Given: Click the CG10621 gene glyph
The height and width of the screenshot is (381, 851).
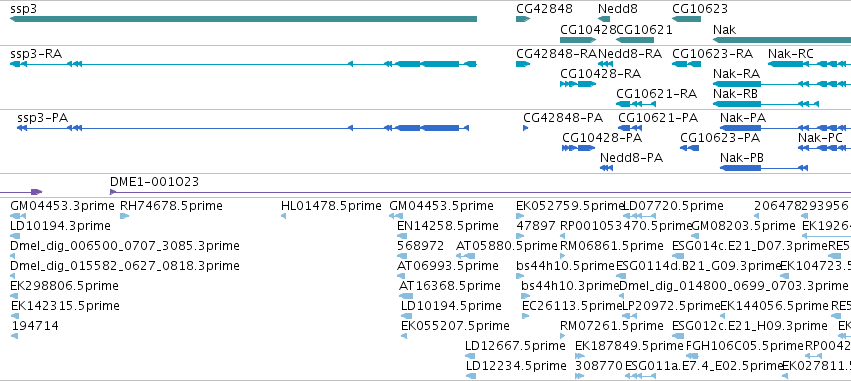Looking at the screenshot, I should click(x=635, y=40).
